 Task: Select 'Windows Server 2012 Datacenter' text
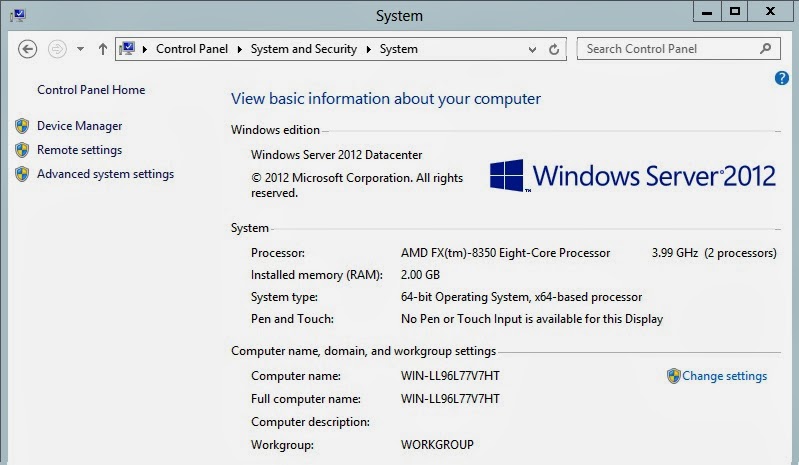pyautogui.click(x=336, y=155)
